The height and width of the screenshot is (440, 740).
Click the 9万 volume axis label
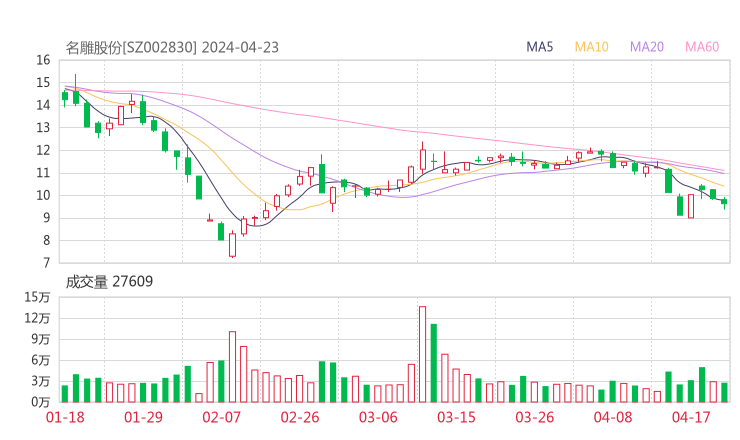click(41, 339)
